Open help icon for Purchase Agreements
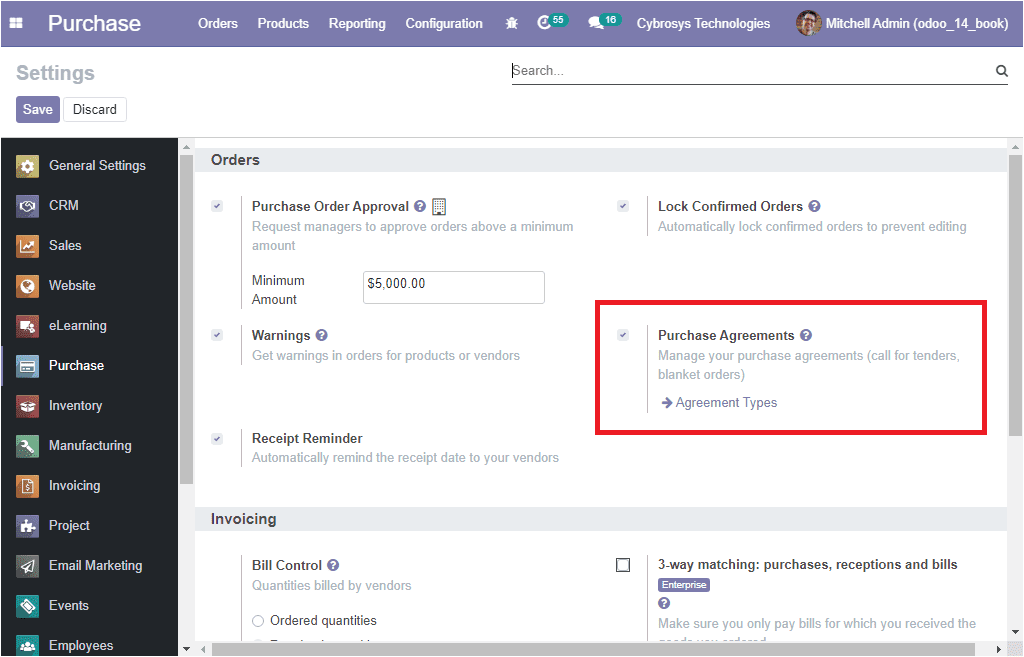Viewport: 1024px width, 657px height. pos(806,335)
